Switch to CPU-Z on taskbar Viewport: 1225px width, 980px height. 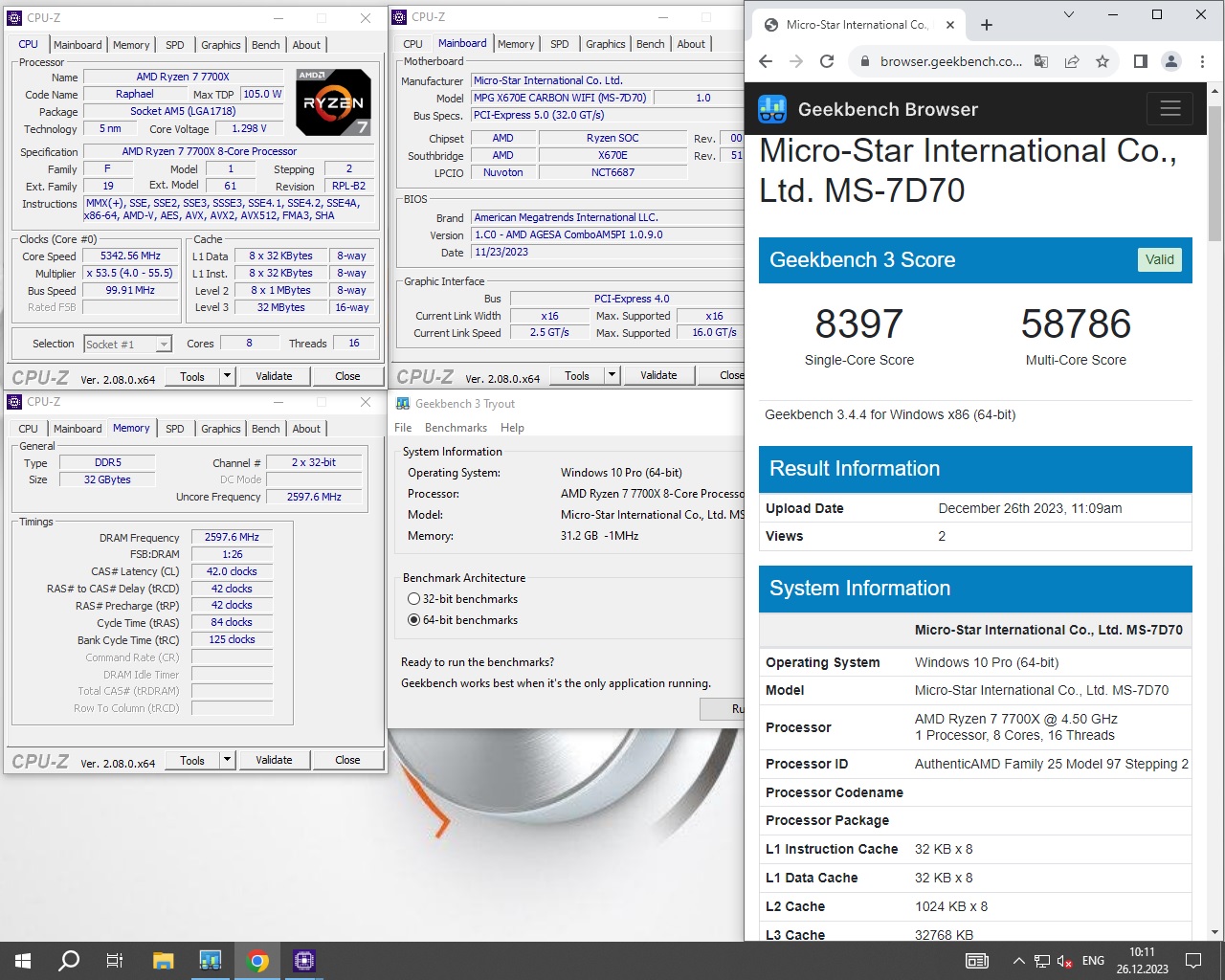(304, 961)
